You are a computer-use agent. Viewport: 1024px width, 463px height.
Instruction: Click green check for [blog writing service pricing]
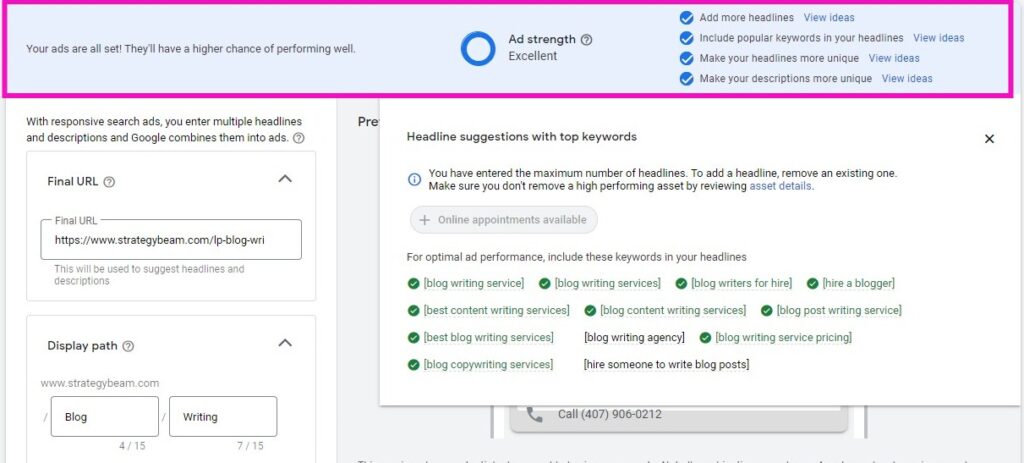pyautogui.click(x=705, y=338)
